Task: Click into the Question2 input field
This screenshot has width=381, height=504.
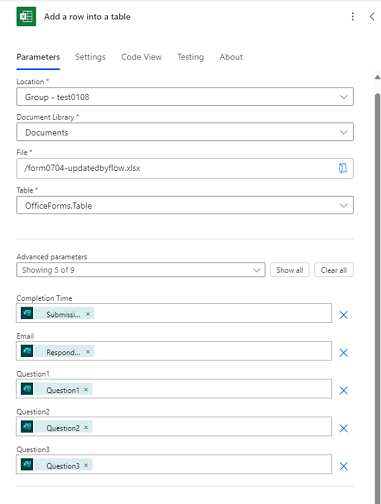Action: pos(174,427)
